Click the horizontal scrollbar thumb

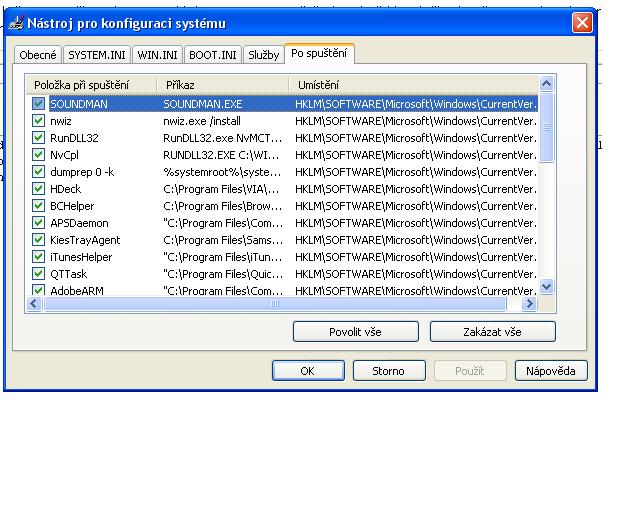point(275,304)
